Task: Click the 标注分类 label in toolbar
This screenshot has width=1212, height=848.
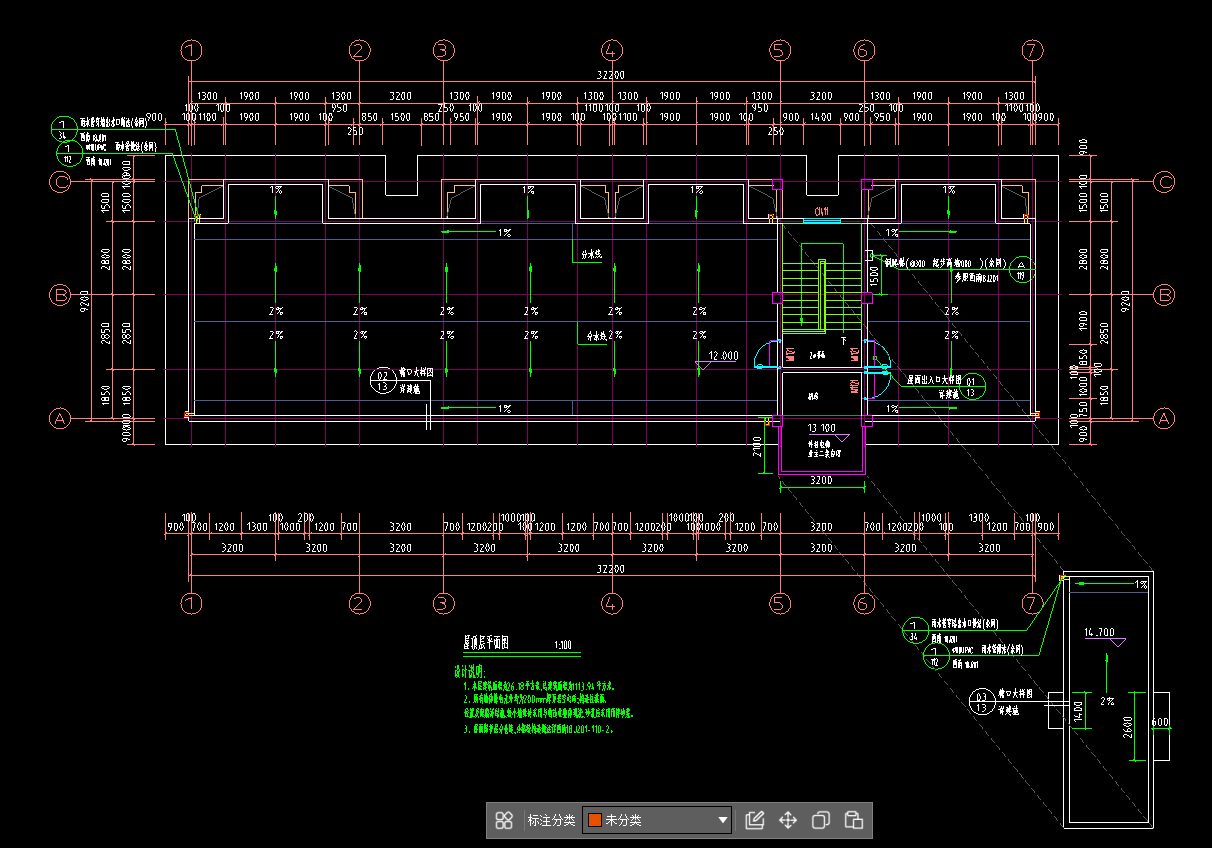Action: (551, 821)
